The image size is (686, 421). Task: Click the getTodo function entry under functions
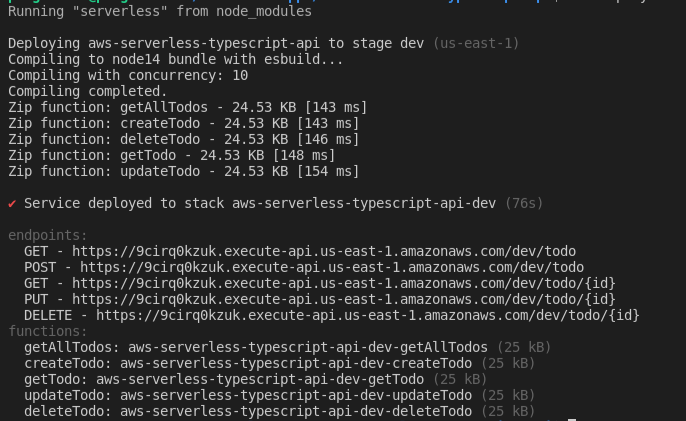256,379
